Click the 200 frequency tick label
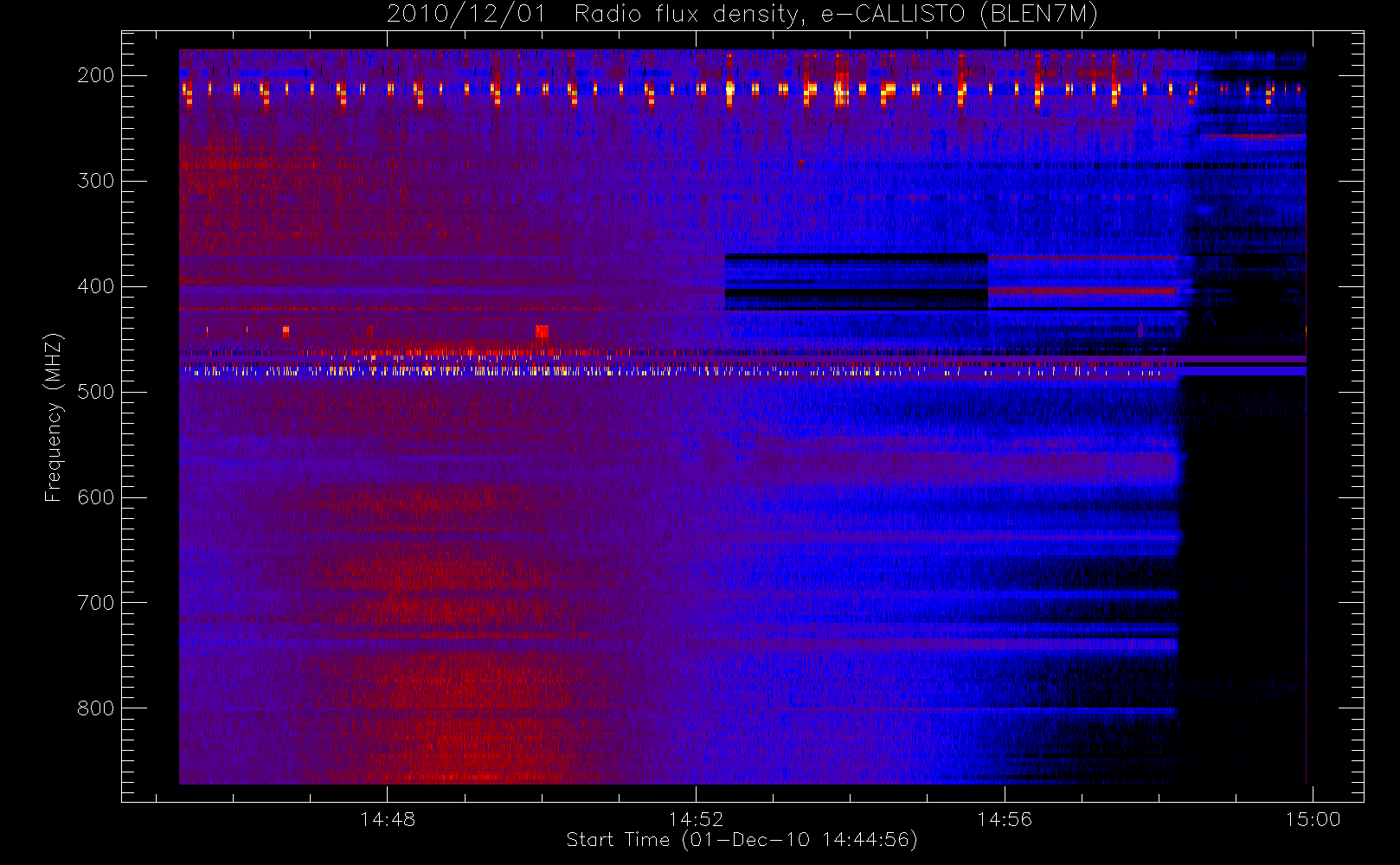 click(96, 75)
